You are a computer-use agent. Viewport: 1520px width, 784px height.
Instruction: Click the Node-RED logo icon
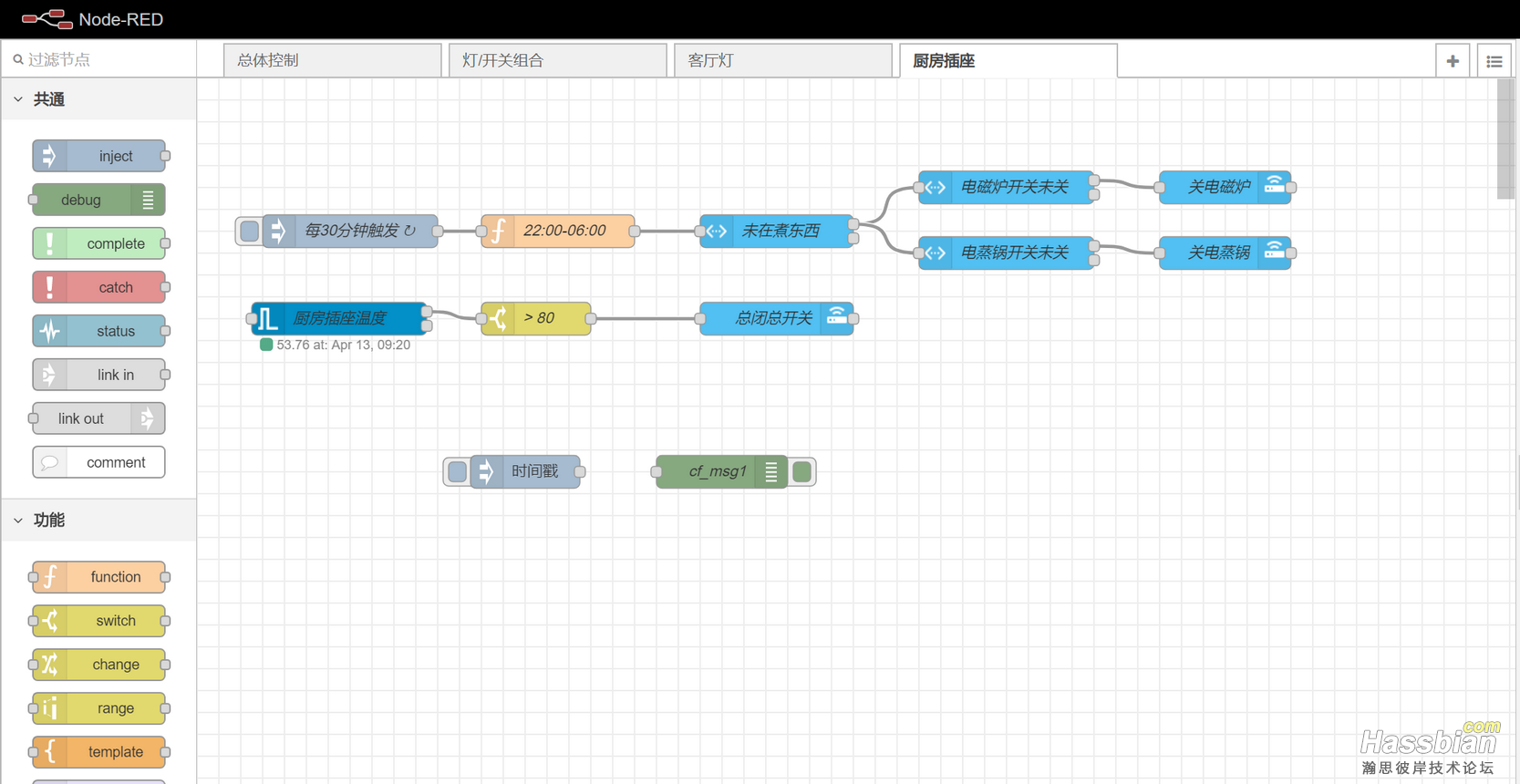coord(47,18)
